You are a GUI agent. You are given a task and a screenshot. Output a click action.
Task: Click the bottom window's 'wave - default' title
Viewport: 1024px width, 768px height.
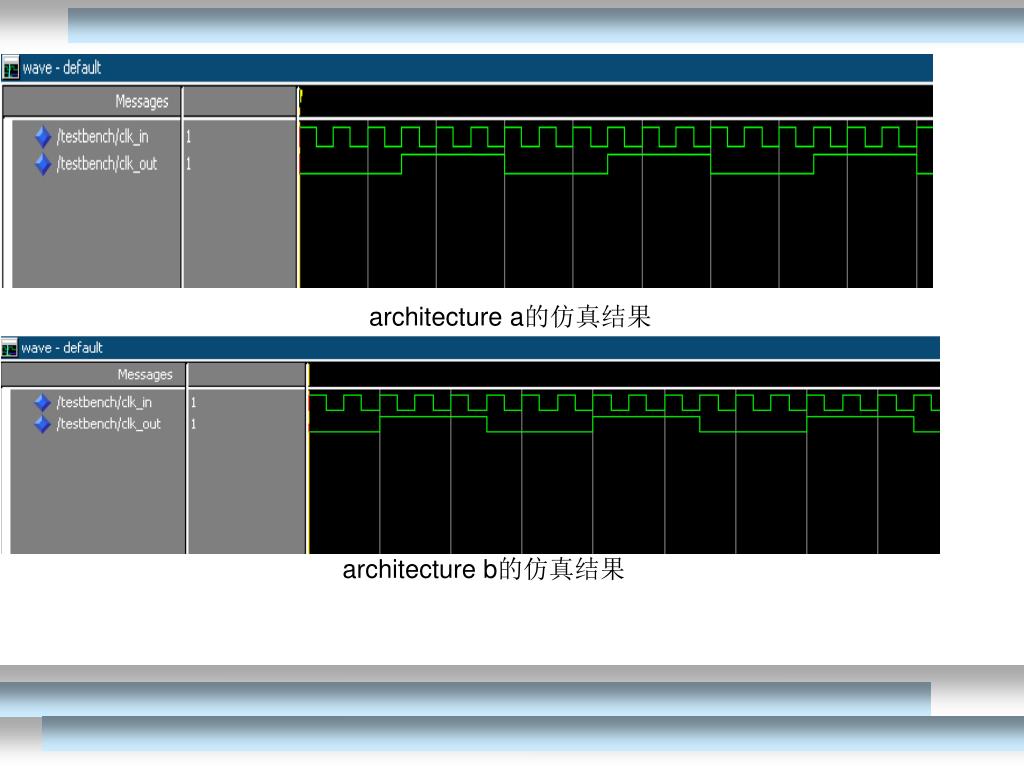[x=62, y=348]
